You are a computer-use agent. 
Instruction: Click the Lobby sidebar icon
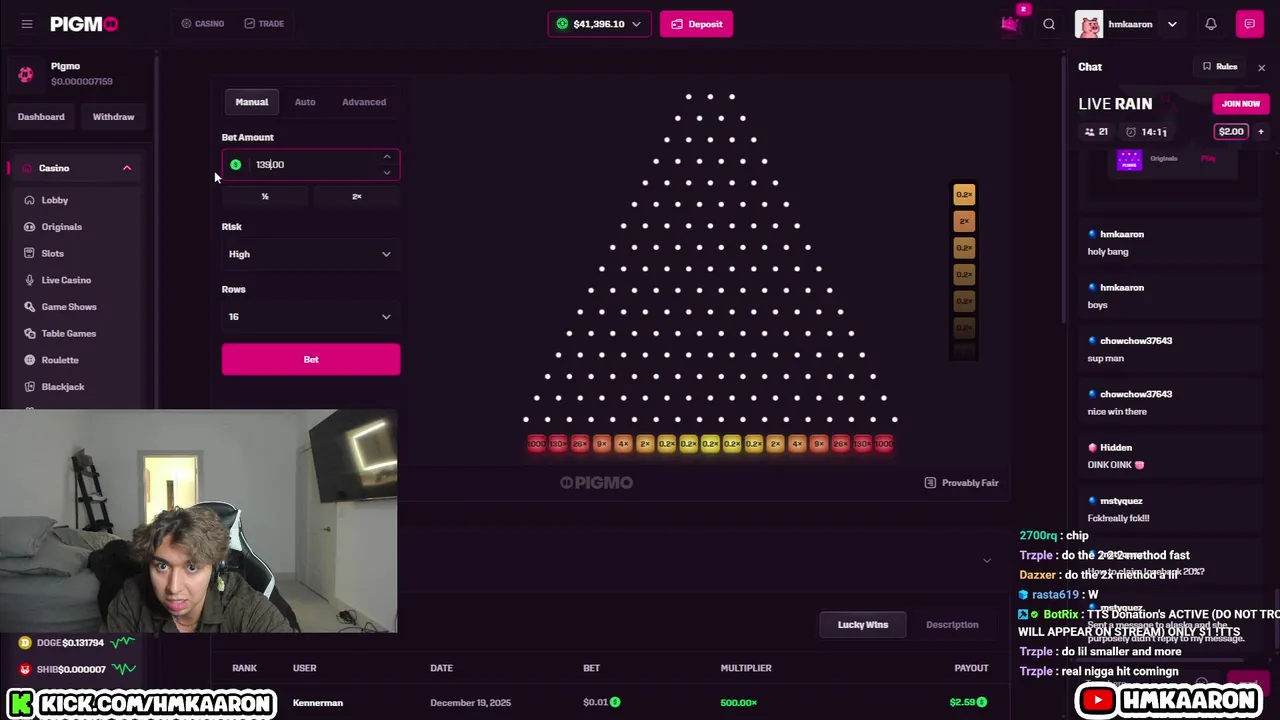[29, 200]
